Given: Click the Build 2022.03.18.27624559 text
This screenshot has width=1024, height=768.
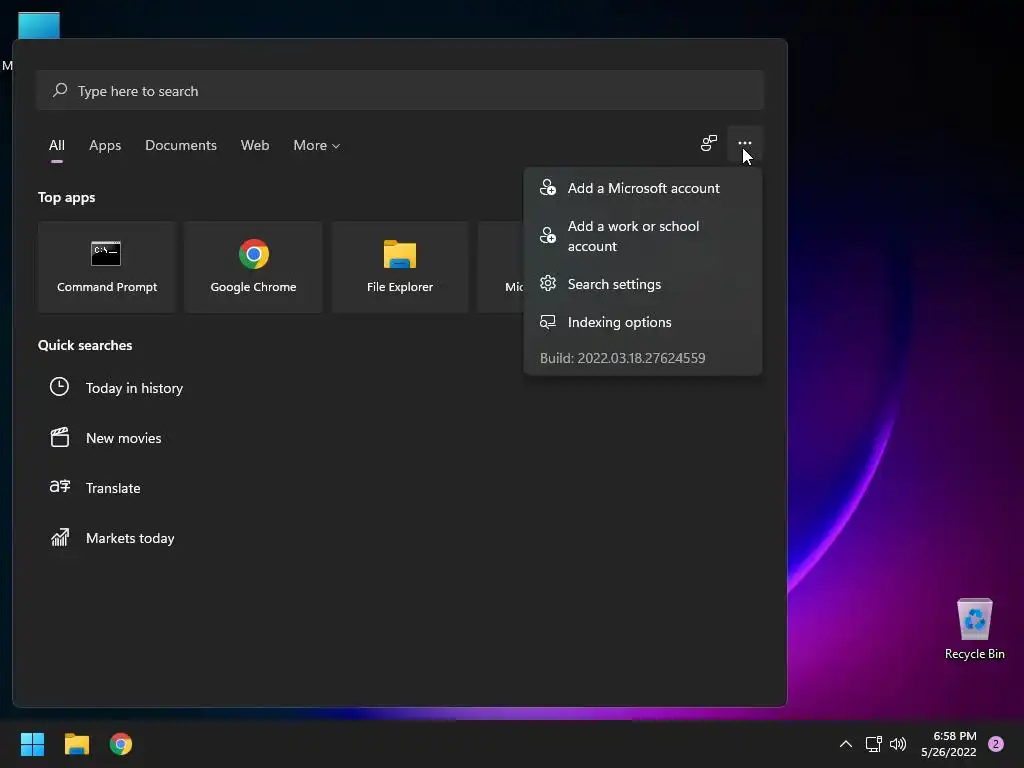Looking at the screenshot, I should 622,358.
